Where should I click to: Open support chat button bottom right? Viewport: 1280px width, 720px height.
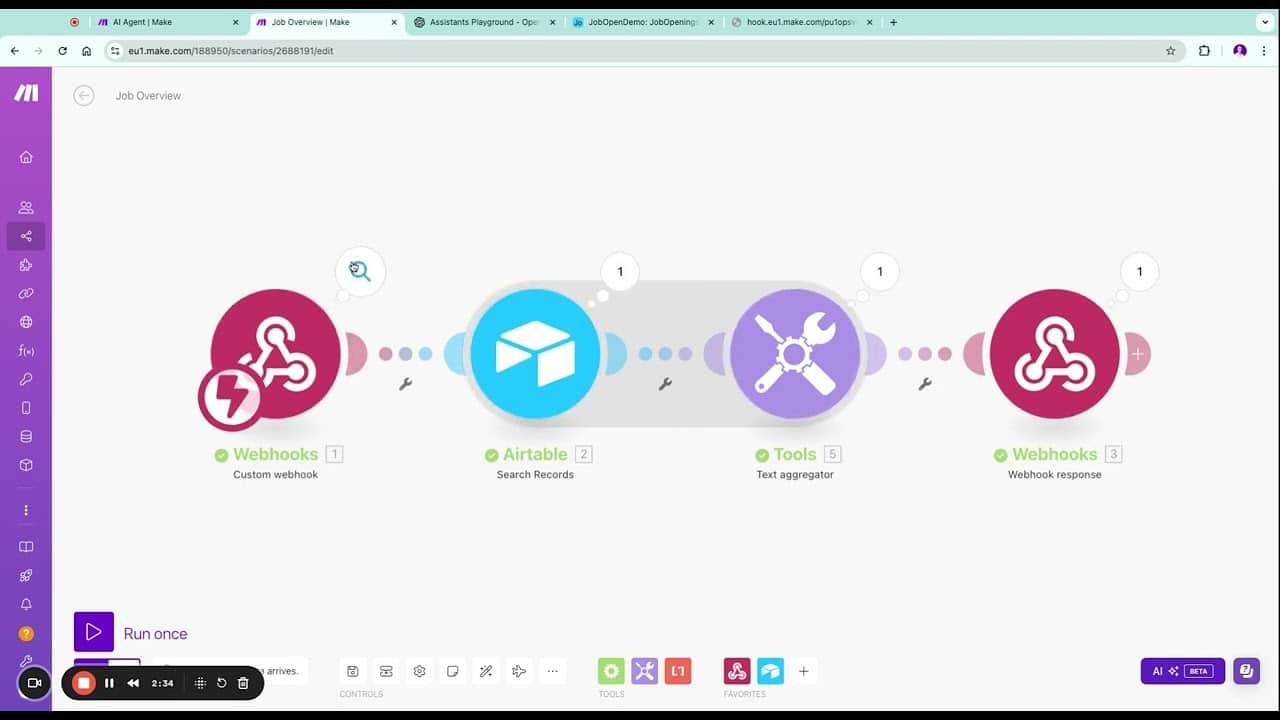click(x=1246, y=671)
